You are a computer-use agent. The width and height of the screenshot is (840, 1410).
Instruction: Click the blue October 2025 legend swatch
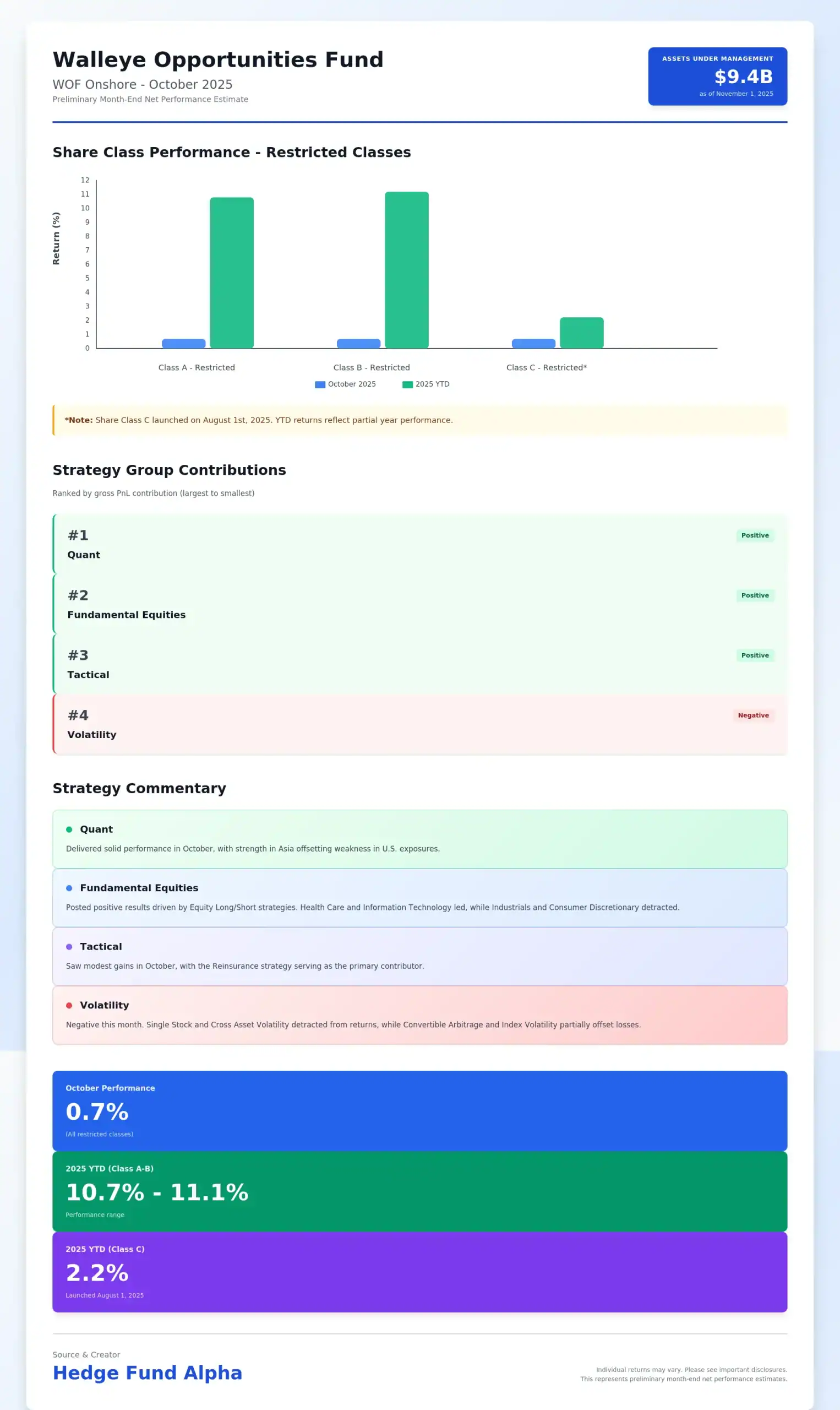pyautogui.click(x=320, y=384)
